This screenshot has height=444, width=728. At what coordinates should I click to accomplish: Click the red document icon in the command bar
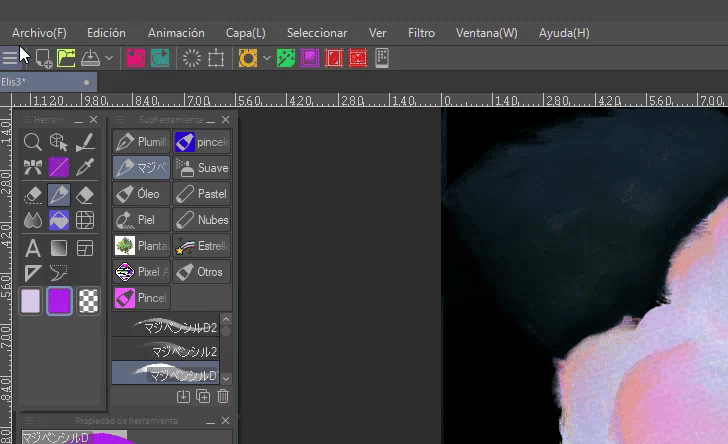pos(334,58)
